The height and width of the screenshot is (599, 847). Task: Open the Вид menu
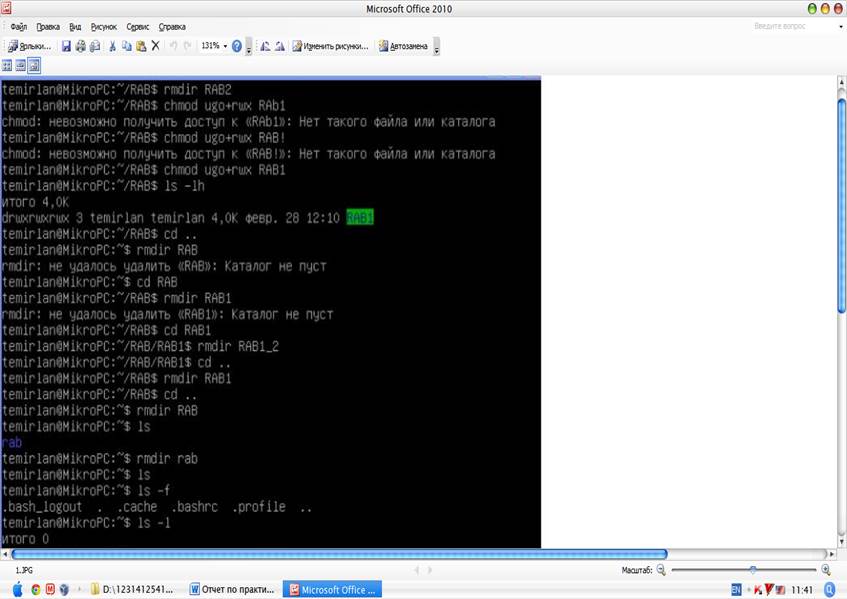click(75, 26)
